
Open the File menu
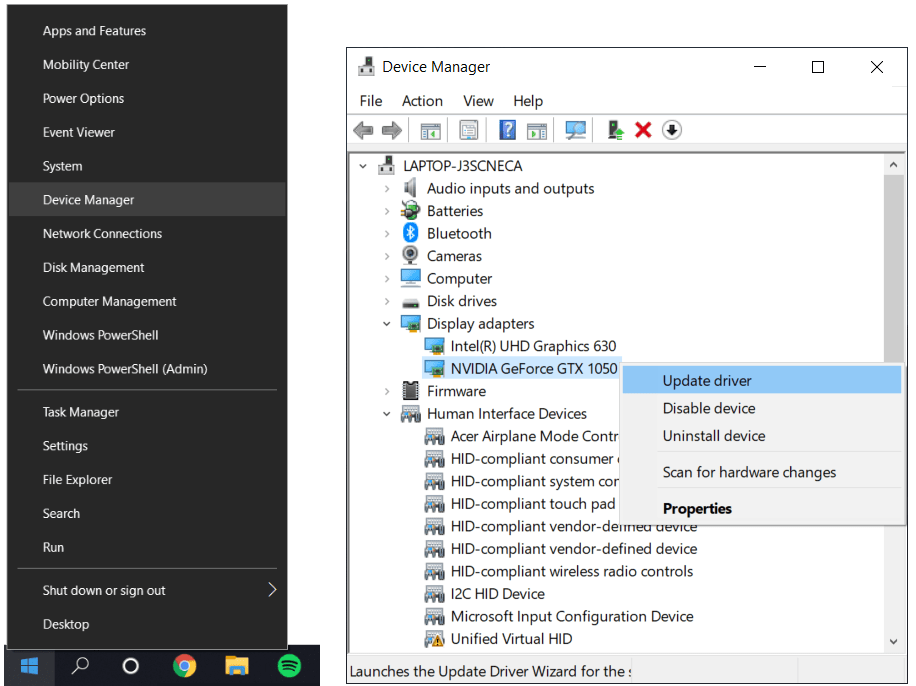pos(371,101)
